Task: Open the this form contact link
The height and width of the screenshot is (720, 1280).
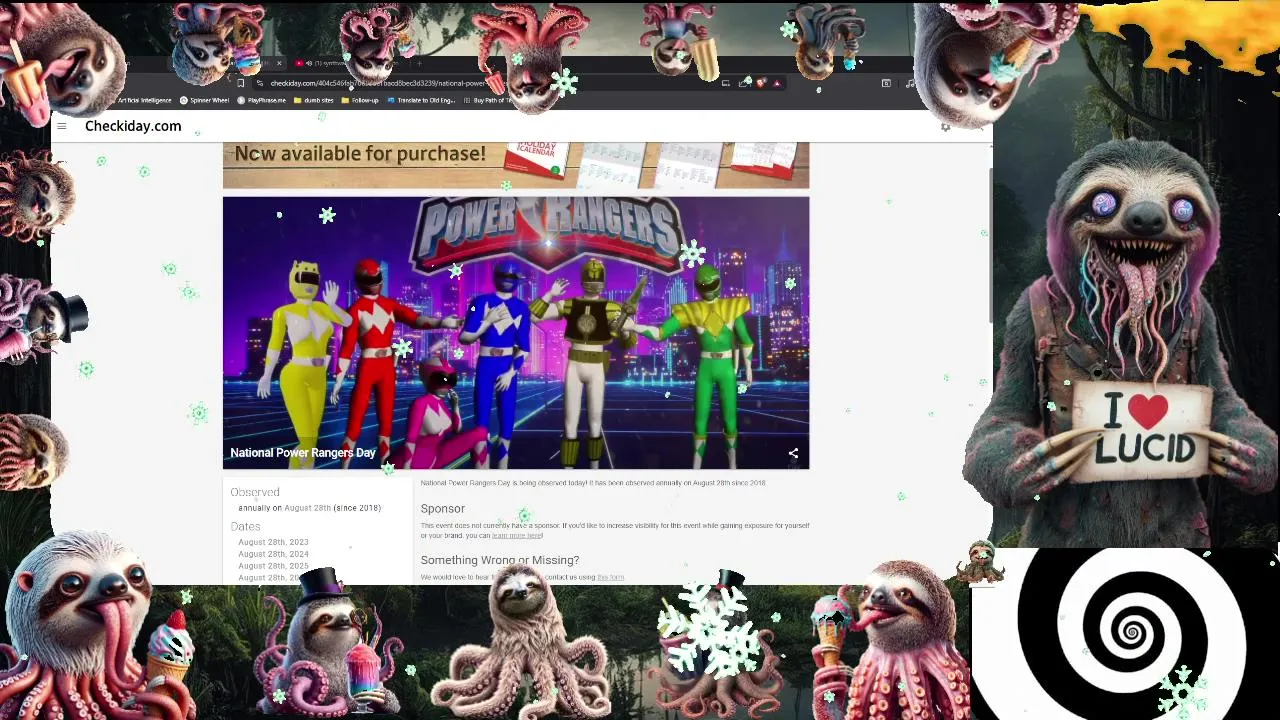Action: click(610, 577)
